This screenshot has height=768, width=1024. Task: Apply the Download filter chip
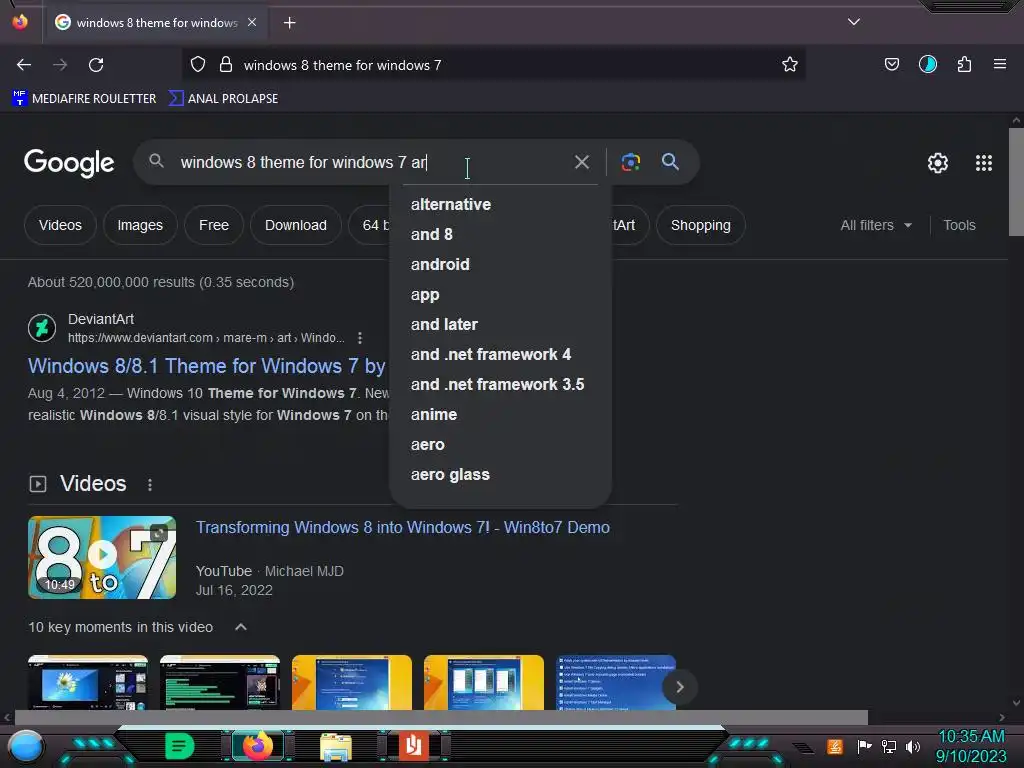295,225
